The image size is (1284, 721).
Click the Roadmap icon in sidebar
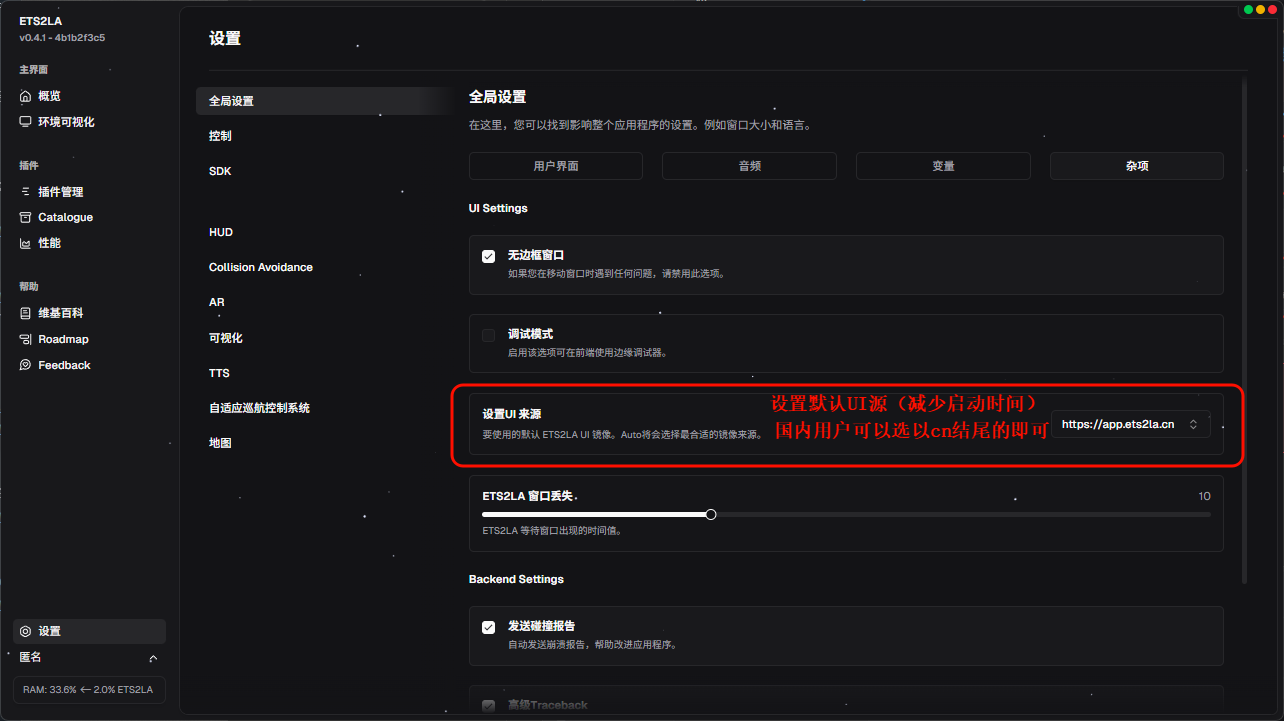click(x=26, y=339)
